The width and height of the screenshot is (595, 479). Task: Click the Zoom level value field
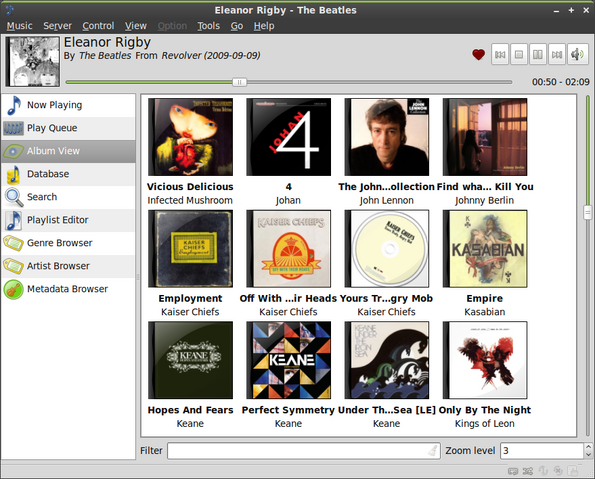click(x=542, y=451)
